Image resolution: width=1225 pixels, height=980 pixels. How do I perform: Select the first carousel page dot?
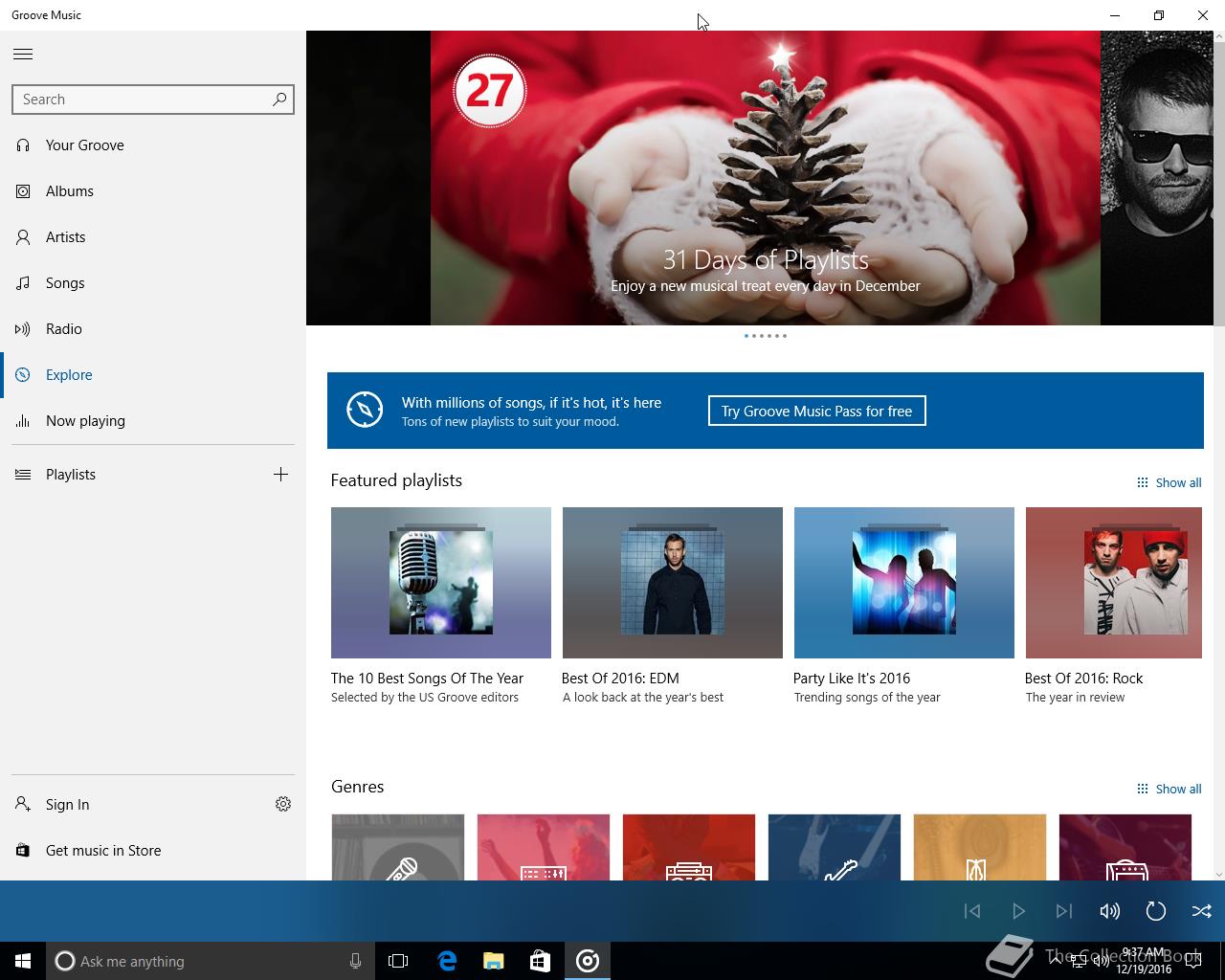746,336
